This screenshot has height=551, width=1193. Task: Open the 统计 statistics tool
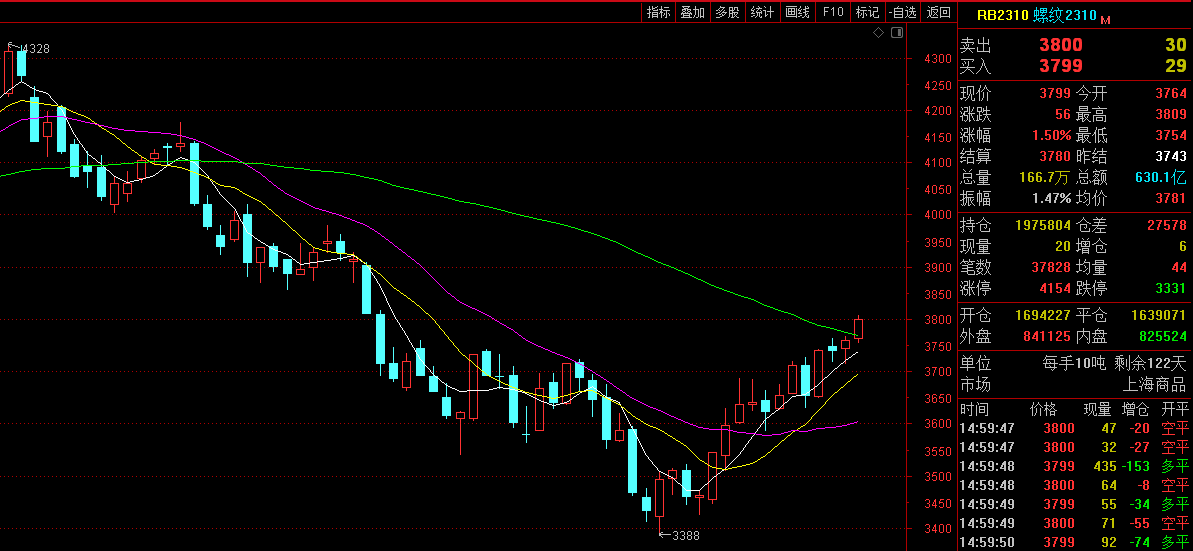coord(762,12)
